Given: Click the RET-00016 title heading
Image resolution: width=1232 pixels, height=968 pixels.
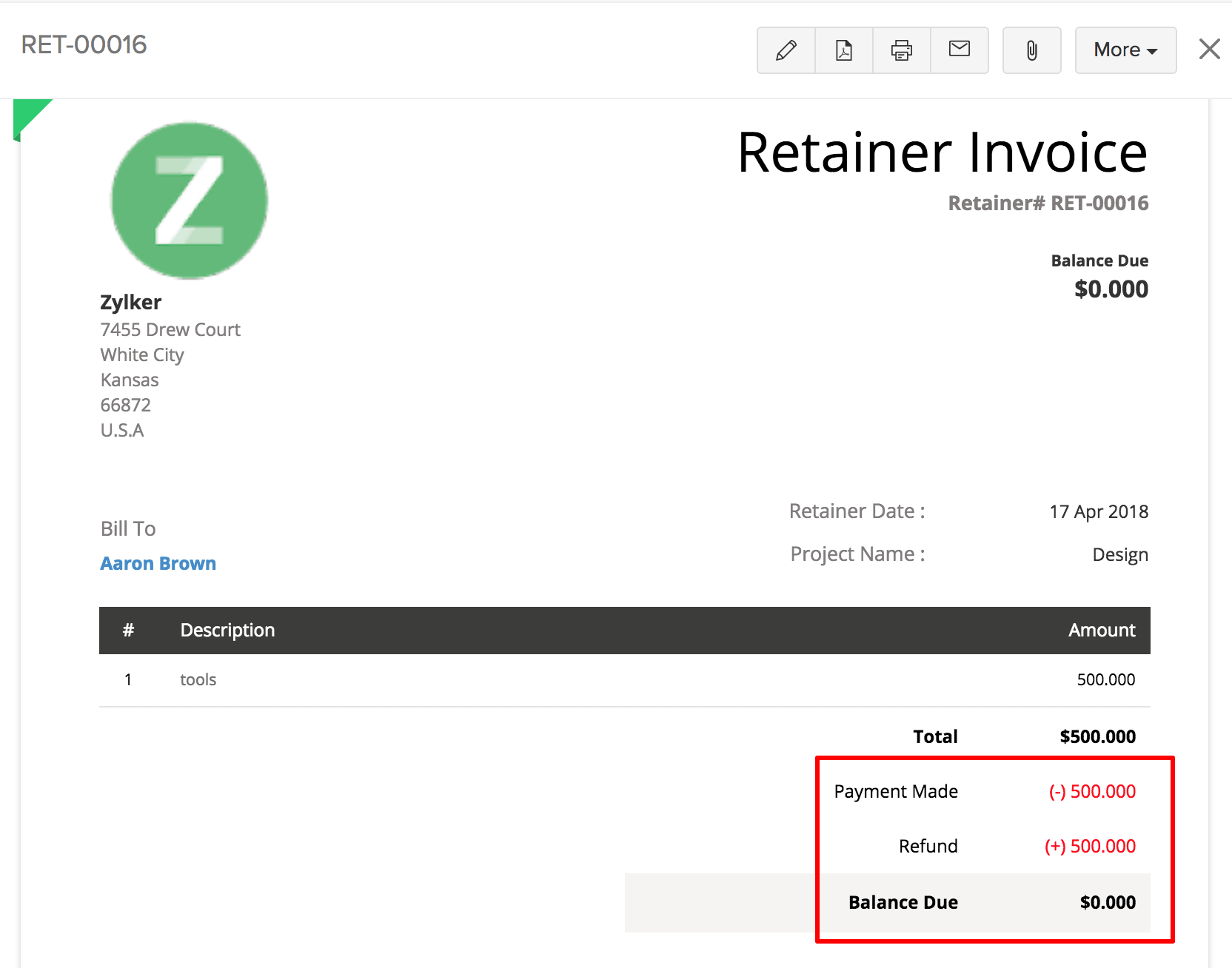Looking at the screenshot, I should [83, 44].
